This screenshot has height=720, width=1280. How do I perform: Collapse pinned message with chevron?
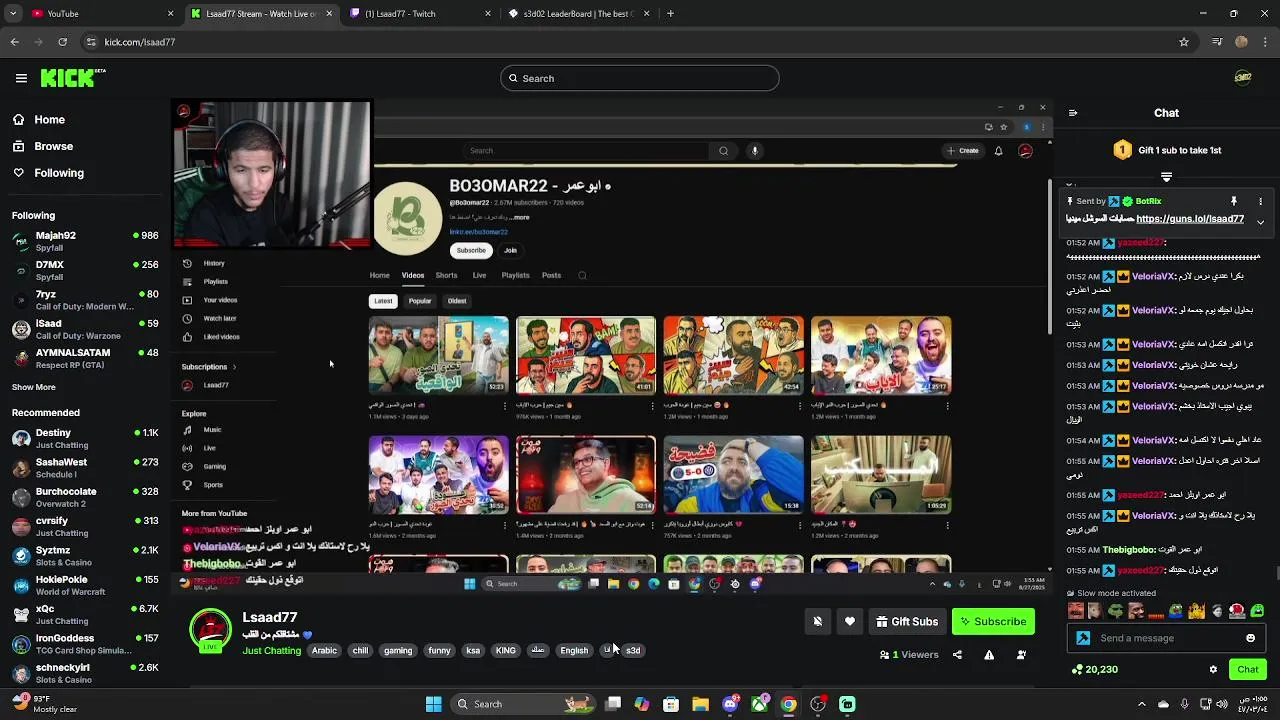pos(1260,222)
